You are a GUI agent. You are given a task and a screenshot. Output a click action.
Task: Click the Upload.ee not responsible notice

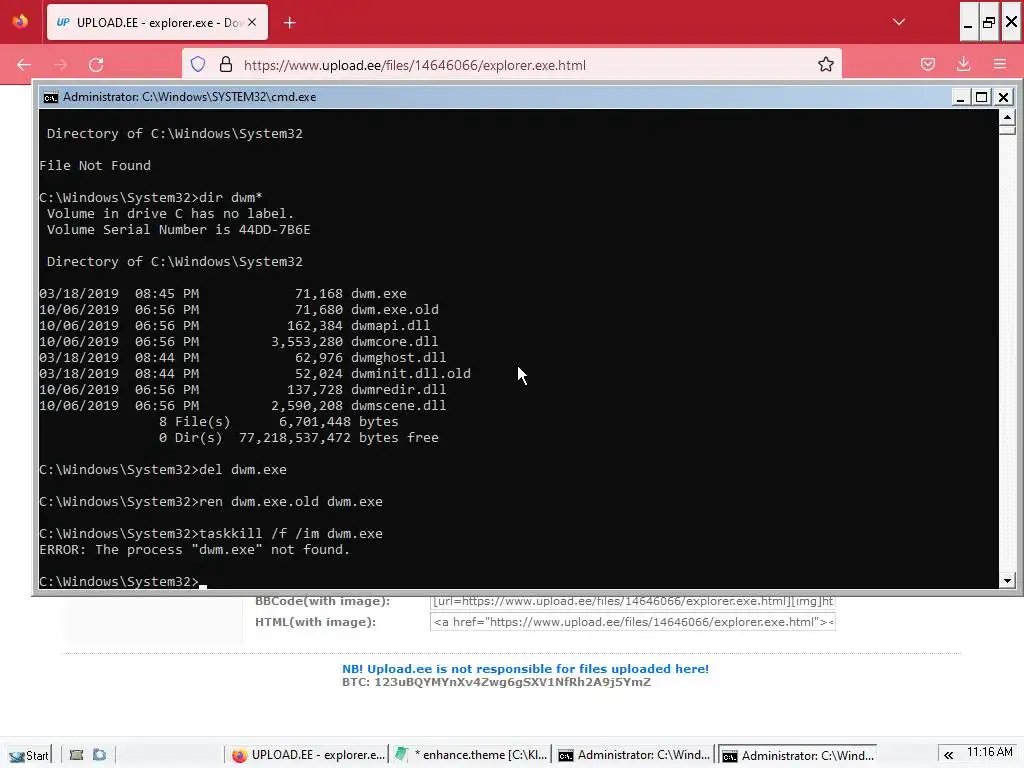point(525,669)
